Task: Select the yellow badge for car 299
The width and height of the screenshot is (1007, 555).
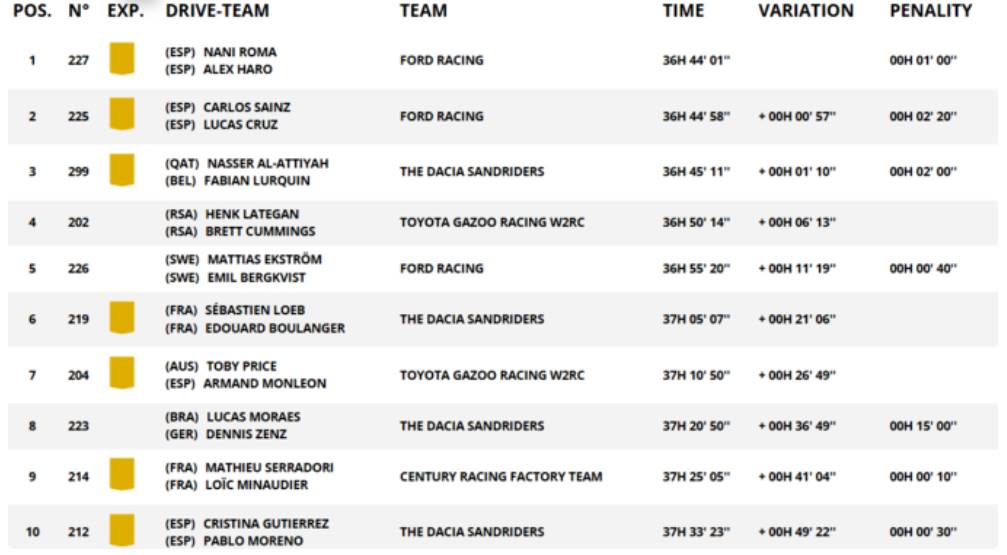Action: click(x=122, y=170)
